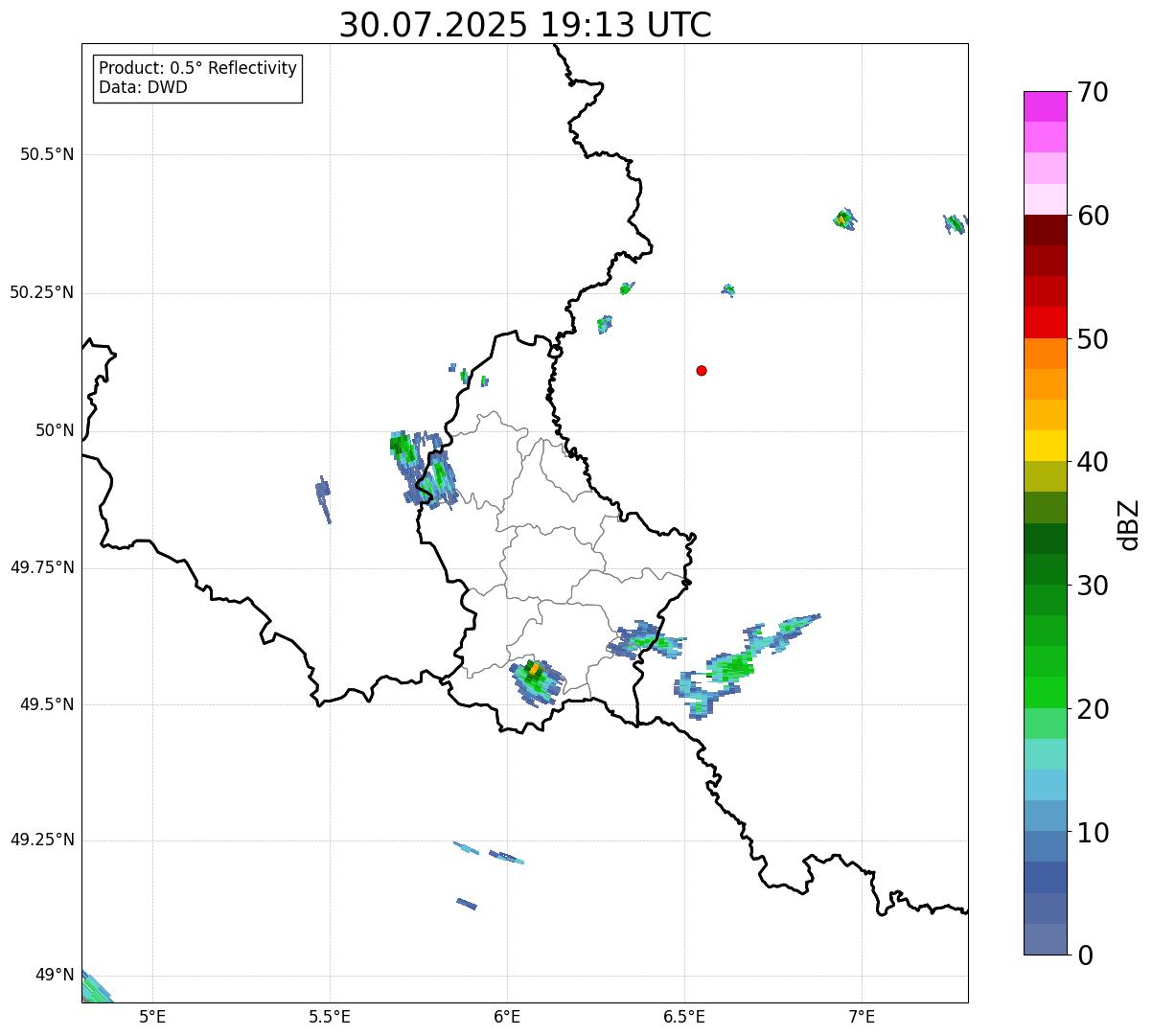Click the 49.75°N latitude label
The image size is (1152, 1036).
[x=41, y=567]
